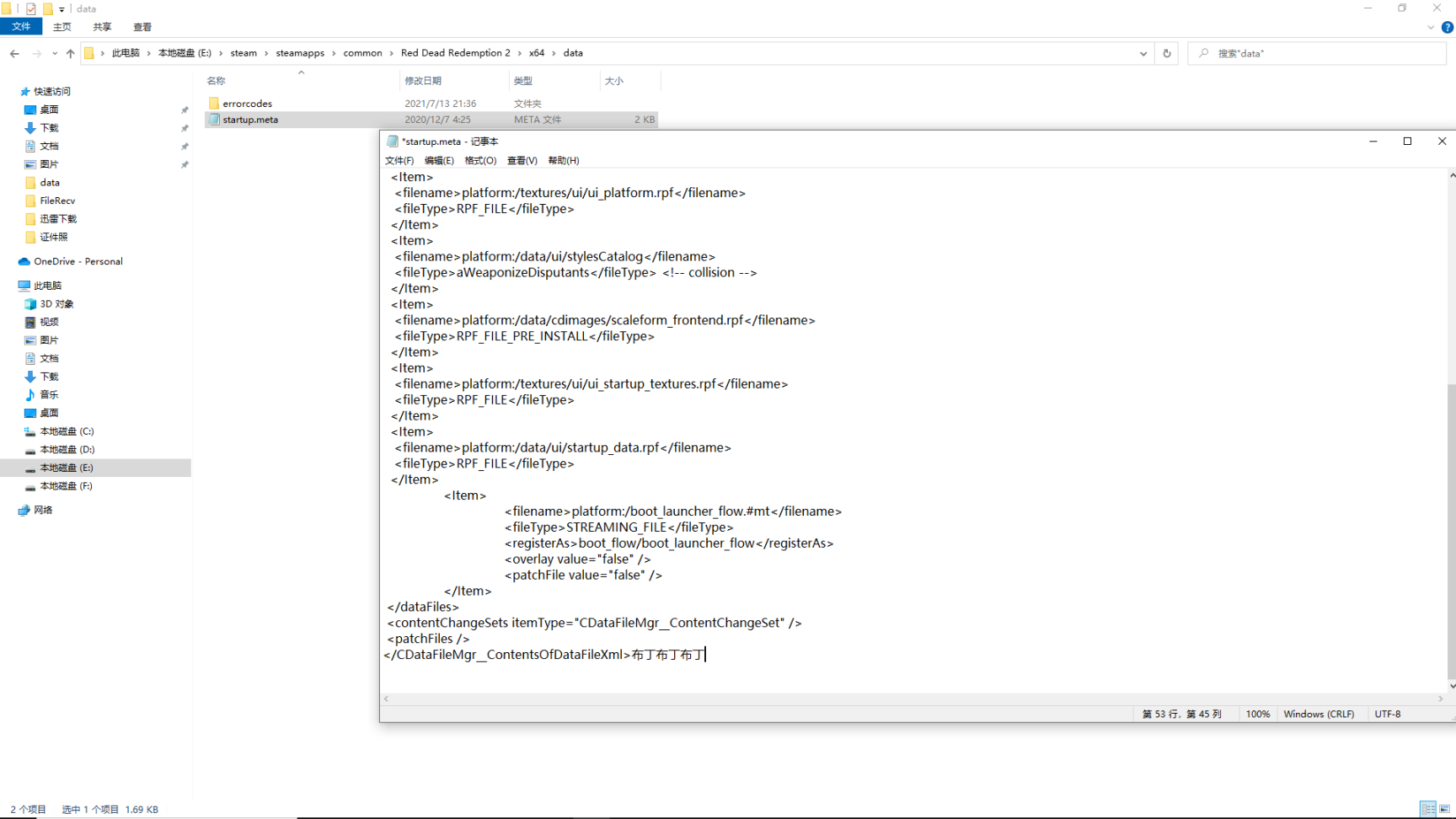Expand the ribbon with the chevron

click(1431, 27)
